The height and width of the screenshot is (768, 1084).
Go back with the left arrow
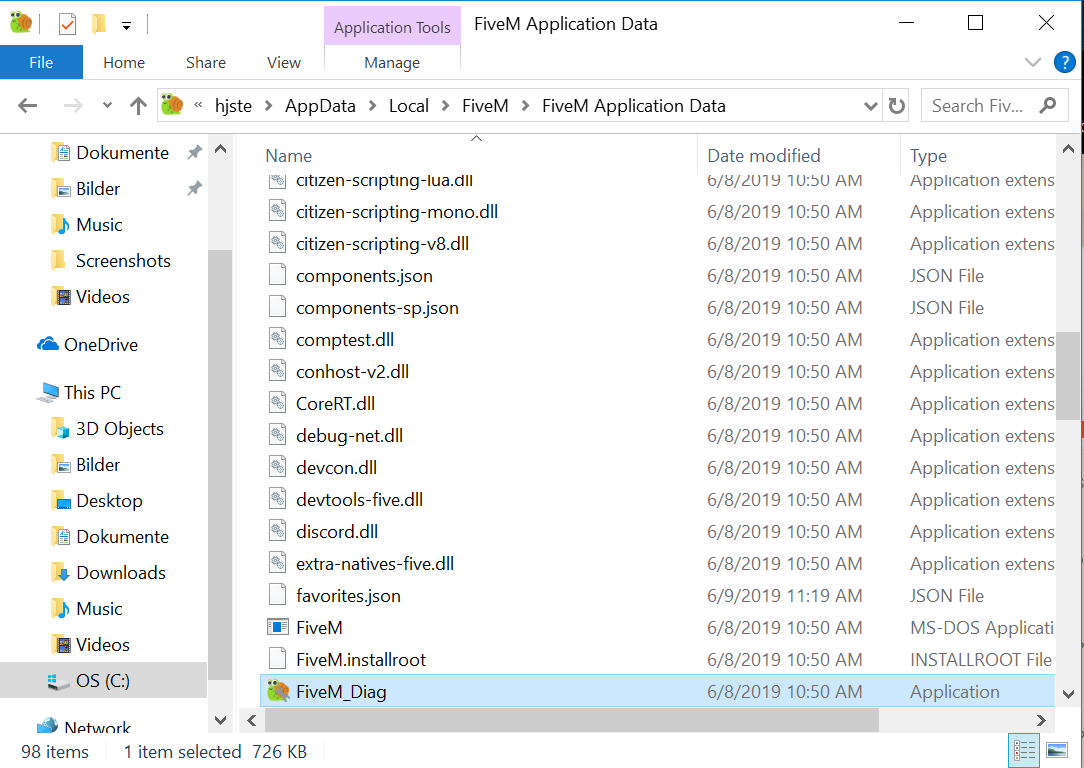click(28, 106)
